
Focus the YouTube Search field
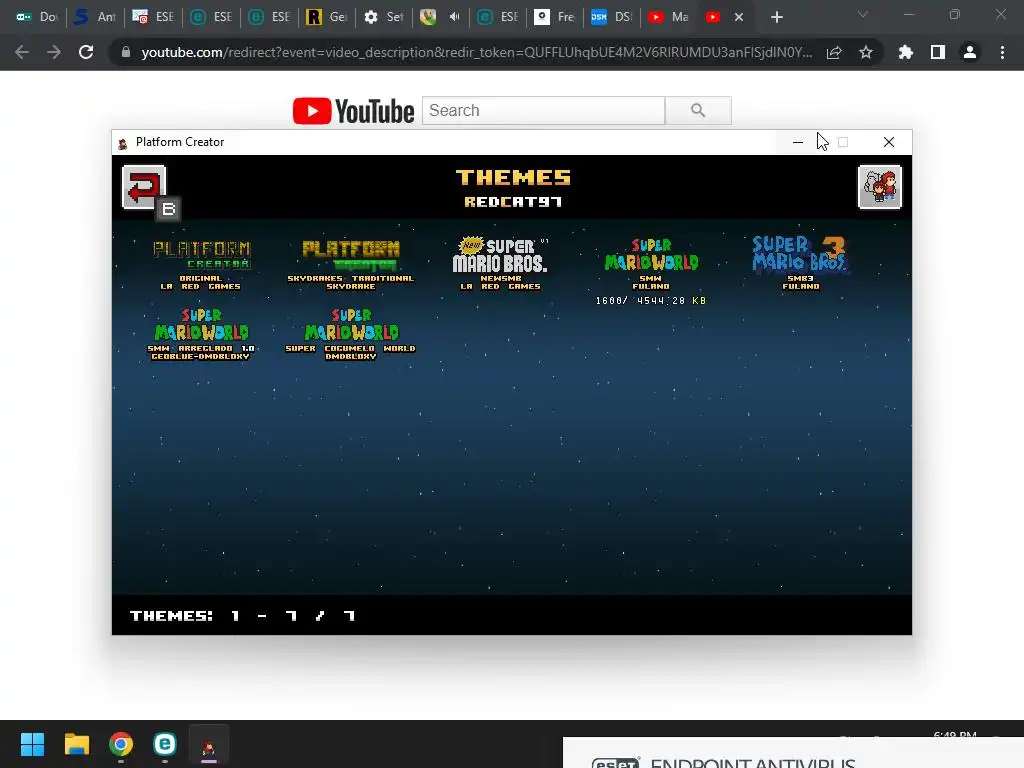543,110
